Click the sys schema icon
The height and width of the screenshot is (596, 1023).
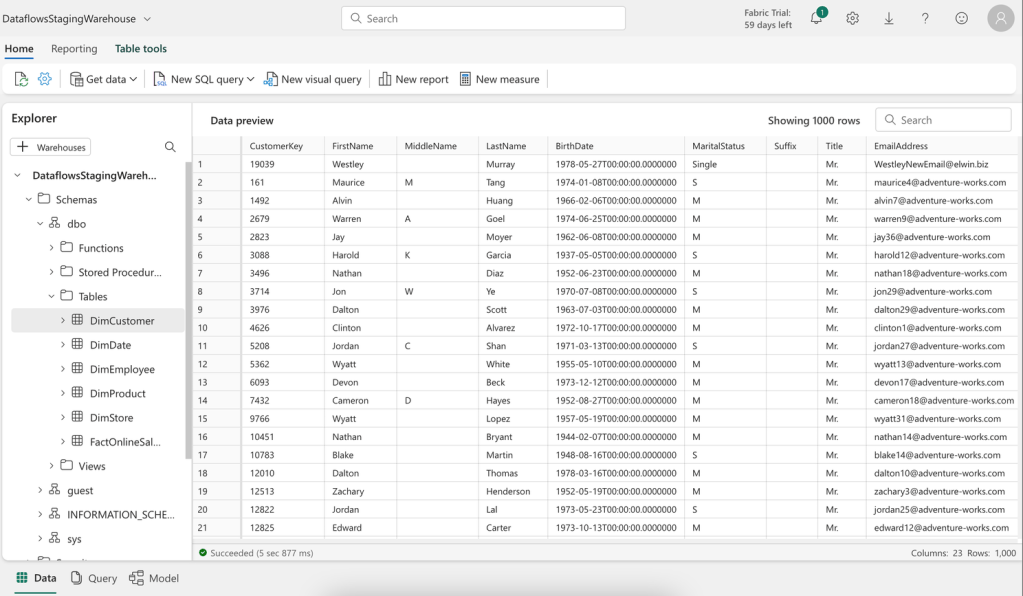[55, 538]
